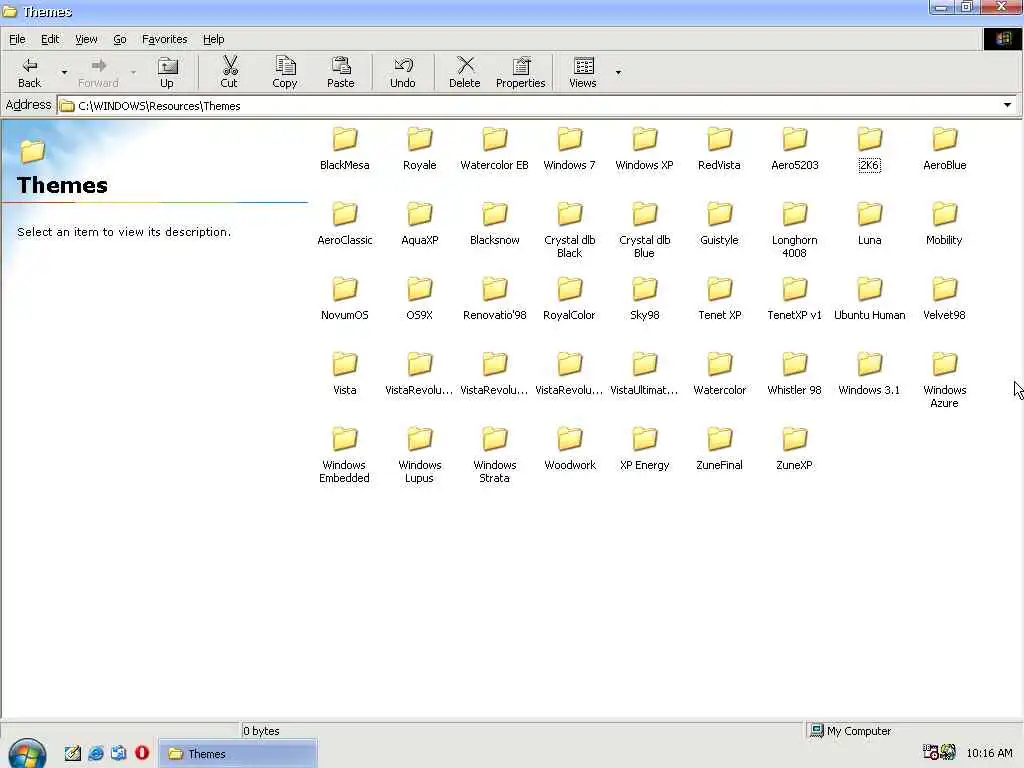Image resolution: width=1024 pixels, height=768 pixels.
Task: Select the Windows Azure folder
Action: pyautogui.click(x=944, y=381)
